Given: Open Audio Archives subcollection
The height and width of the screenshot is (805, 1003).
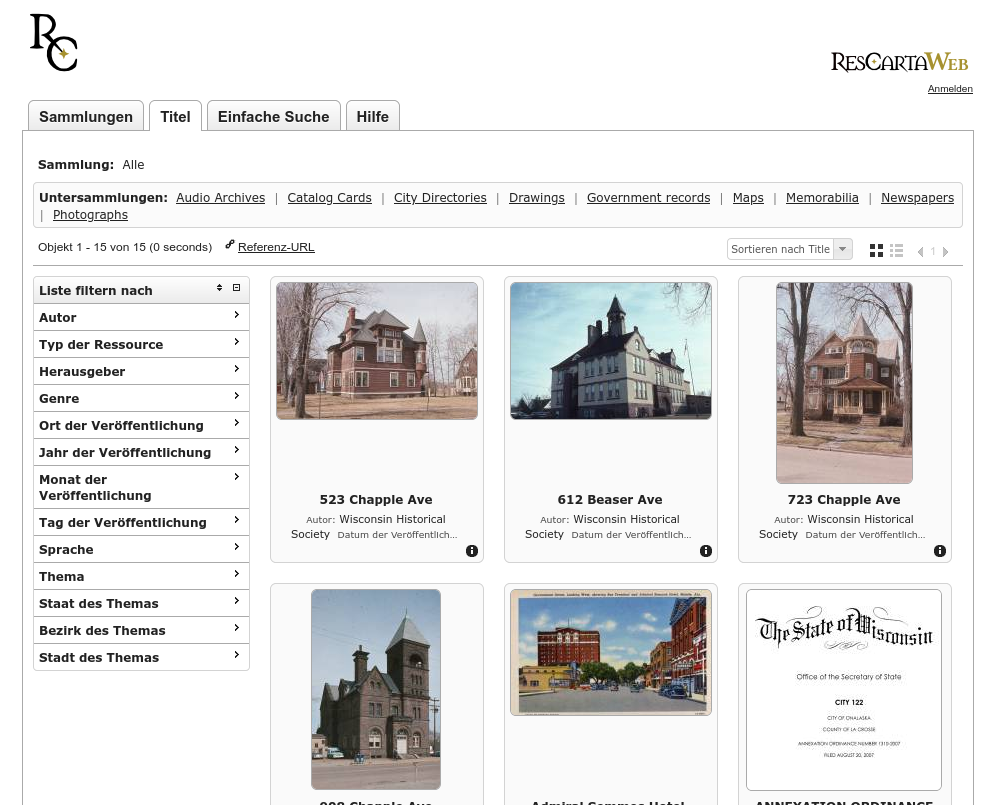Looking at the screenshot, I should pos(221,198).
